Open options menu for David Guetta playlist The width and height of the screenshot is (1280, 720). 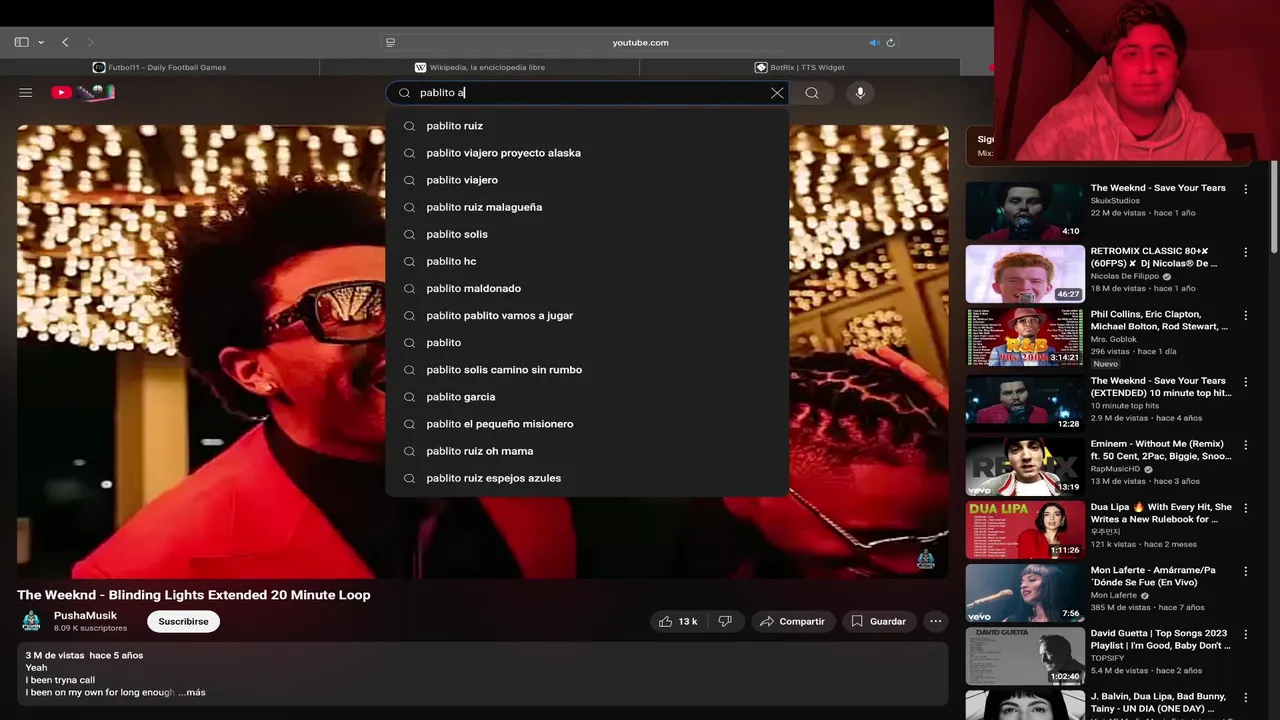click(x=1246, y=635)
